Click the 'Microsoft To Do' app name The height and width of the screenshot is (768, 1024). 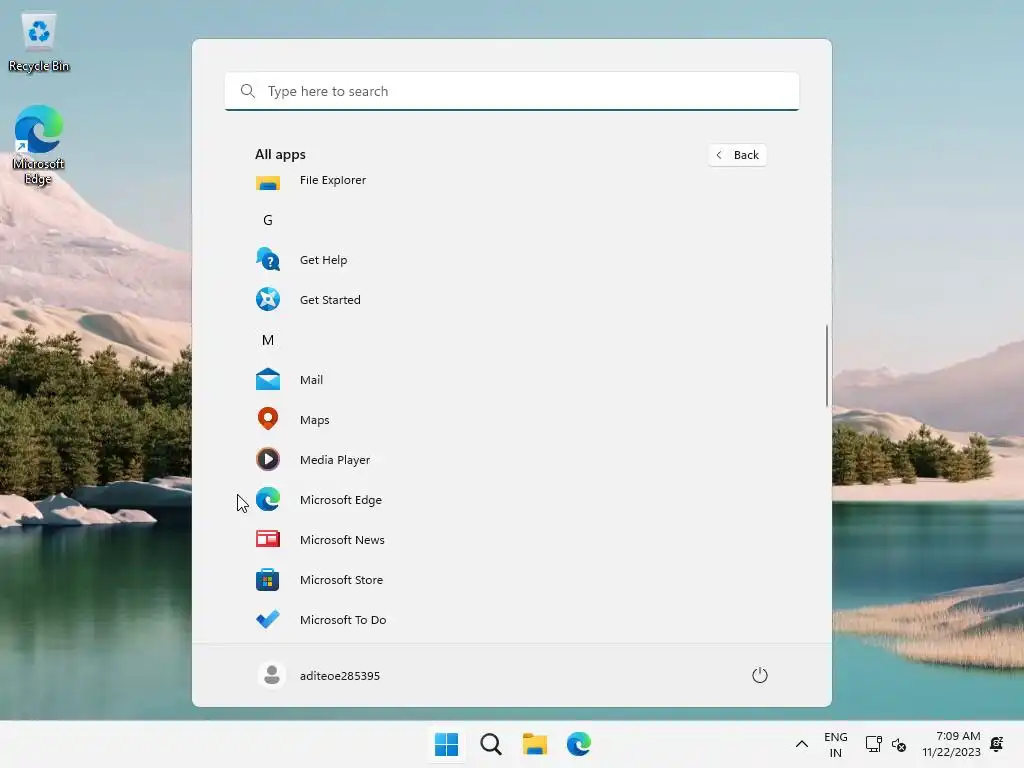[343, 620]
